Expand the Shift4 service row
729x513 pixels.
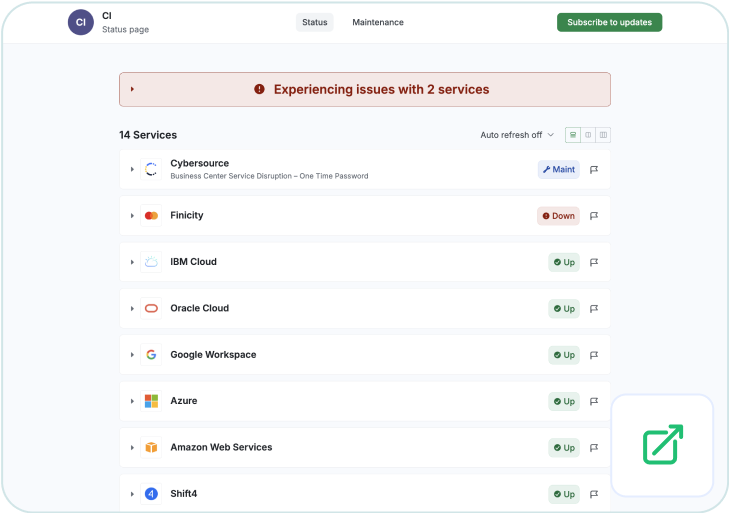[x=132, y=494]
